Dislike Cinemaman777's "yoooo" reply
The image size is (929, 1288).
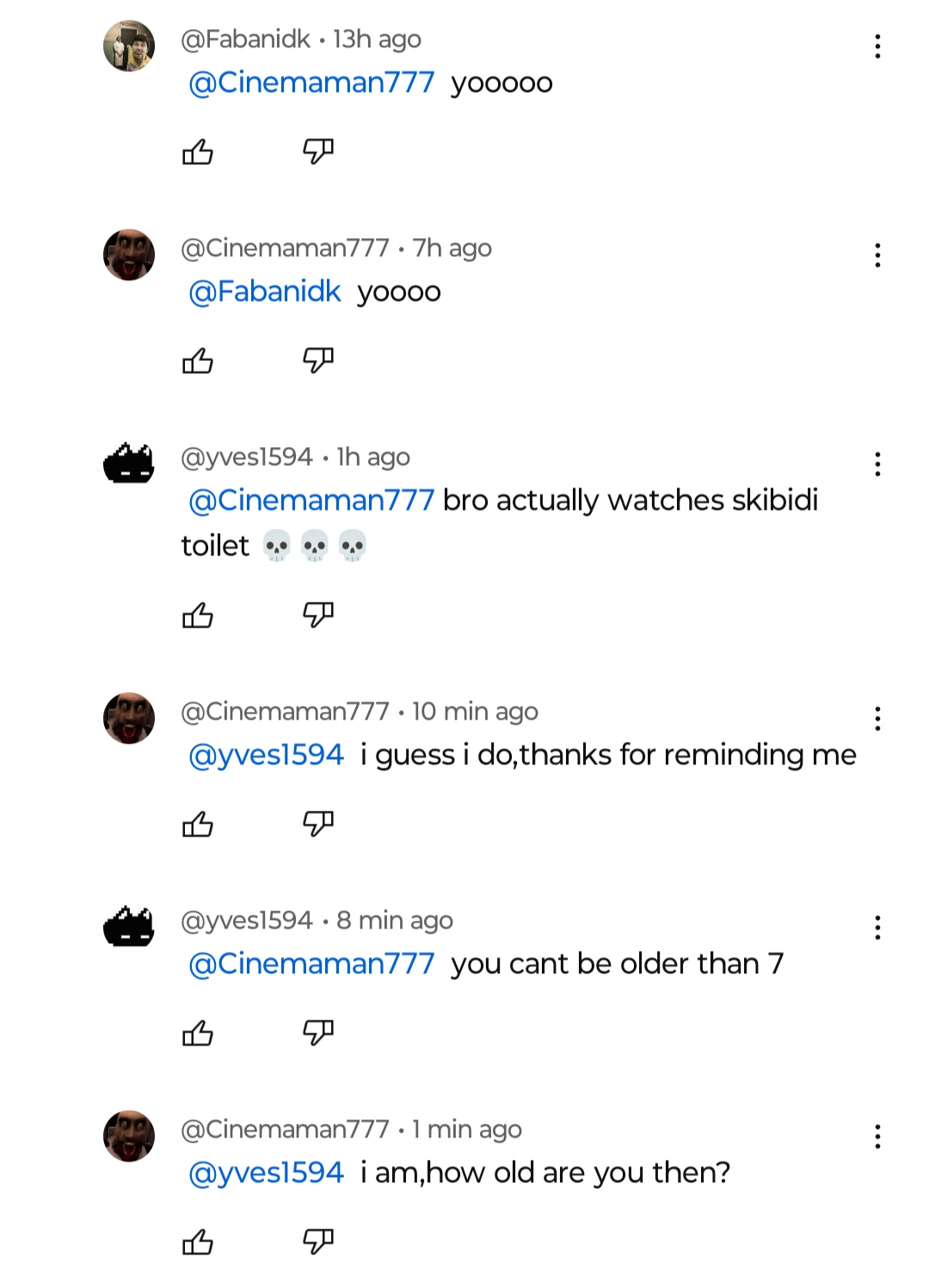click(317, 361)
